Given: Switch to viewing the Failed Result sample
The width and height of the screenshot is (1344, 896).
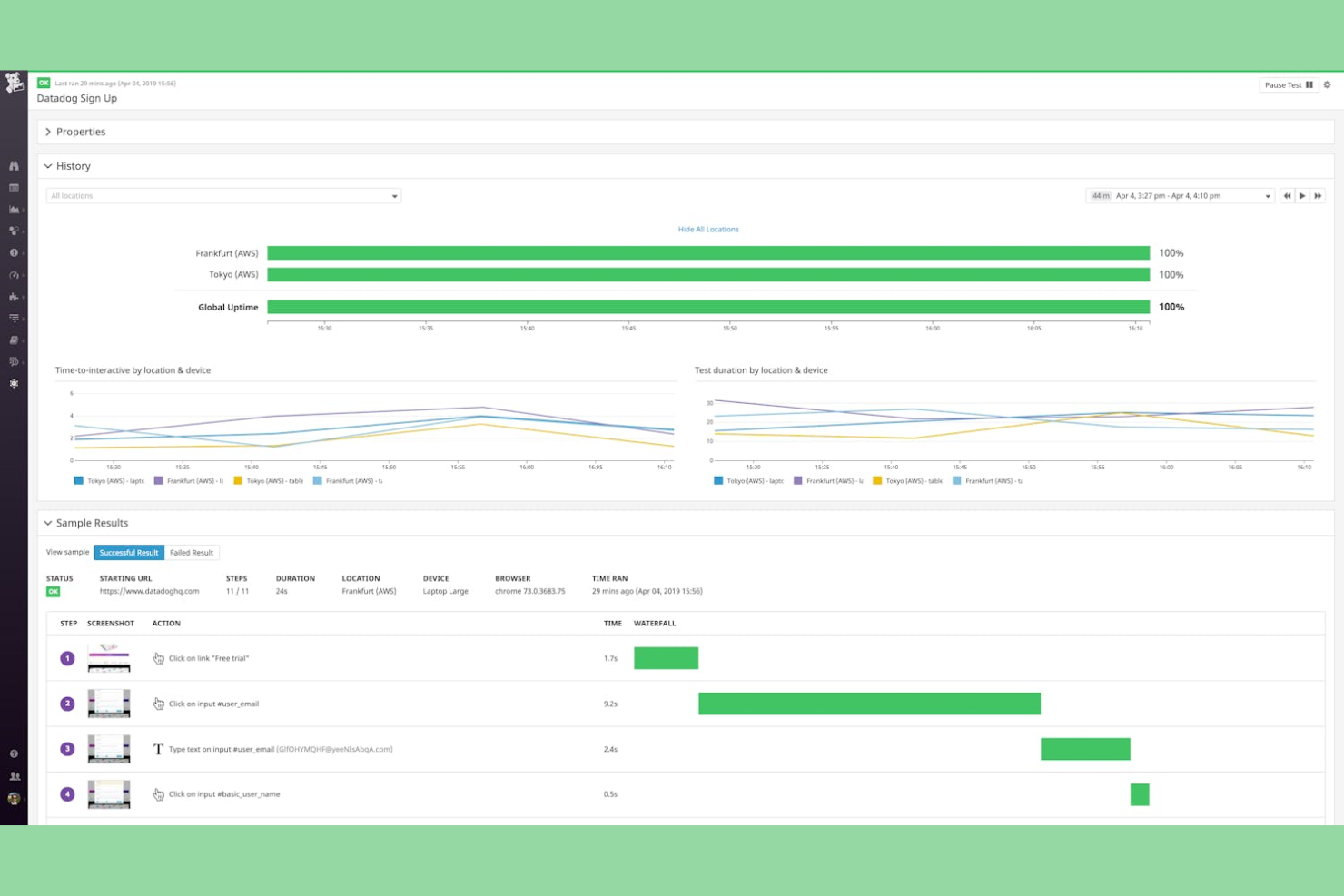Looking at the screenshot, I should 192,552.
